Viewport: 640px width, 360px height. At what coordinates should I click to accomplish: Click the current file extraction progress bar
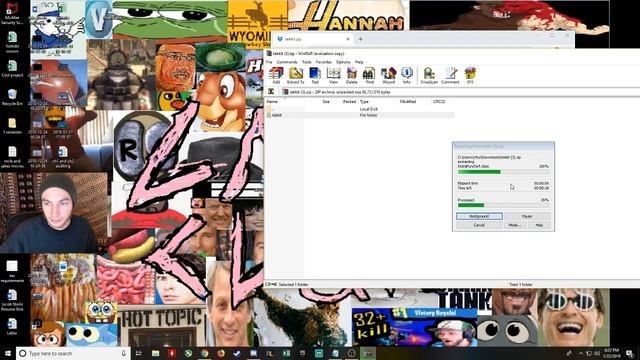point(503,172)
